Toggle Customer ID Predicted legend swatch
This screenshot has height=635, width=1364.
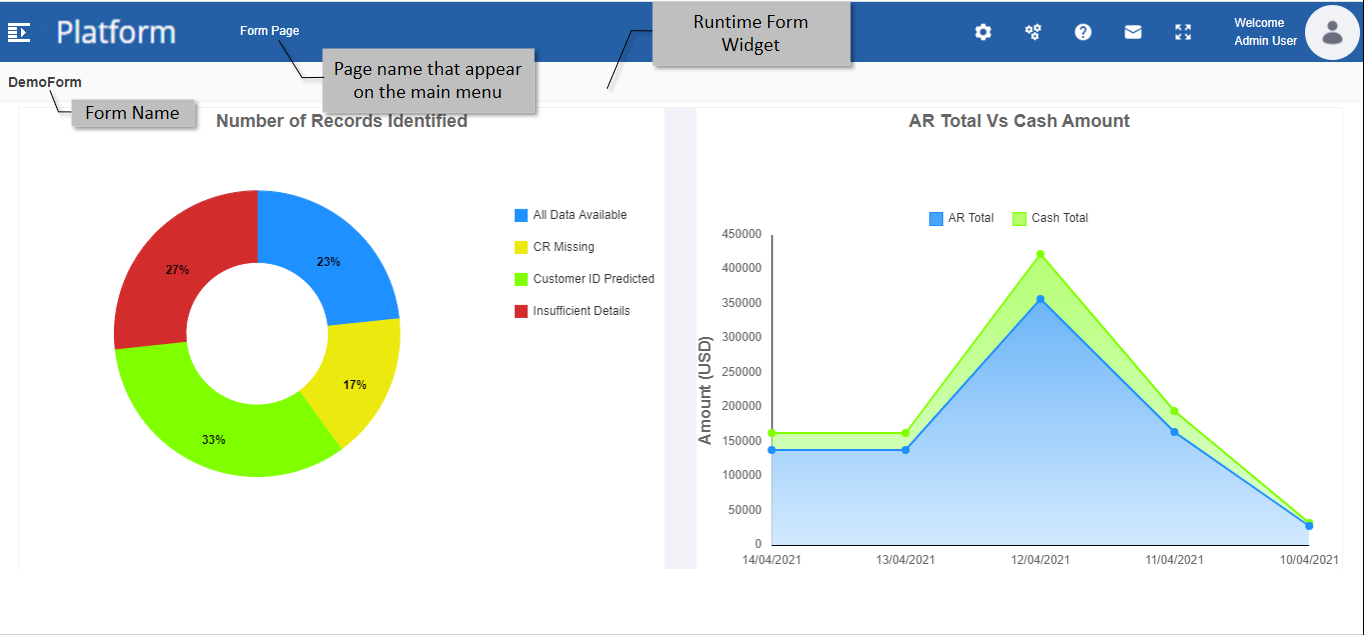pos(521,279)
